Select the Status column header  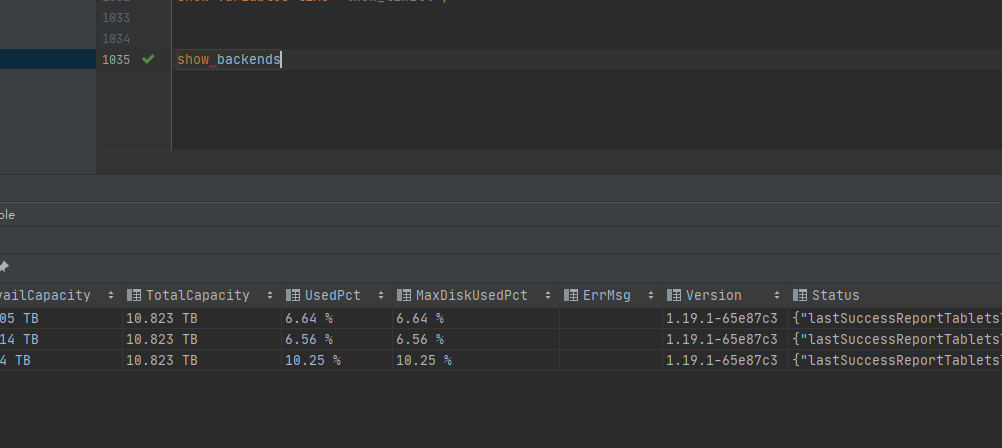click(x=835, y=296)
